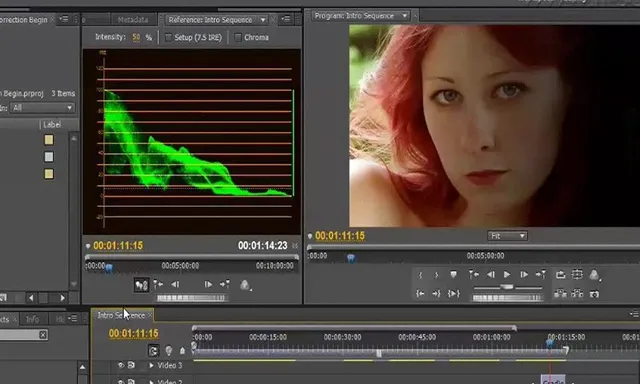Click the light blue label swatch
This screenshot has width=640, height=384.
click(x=49, y=157)
